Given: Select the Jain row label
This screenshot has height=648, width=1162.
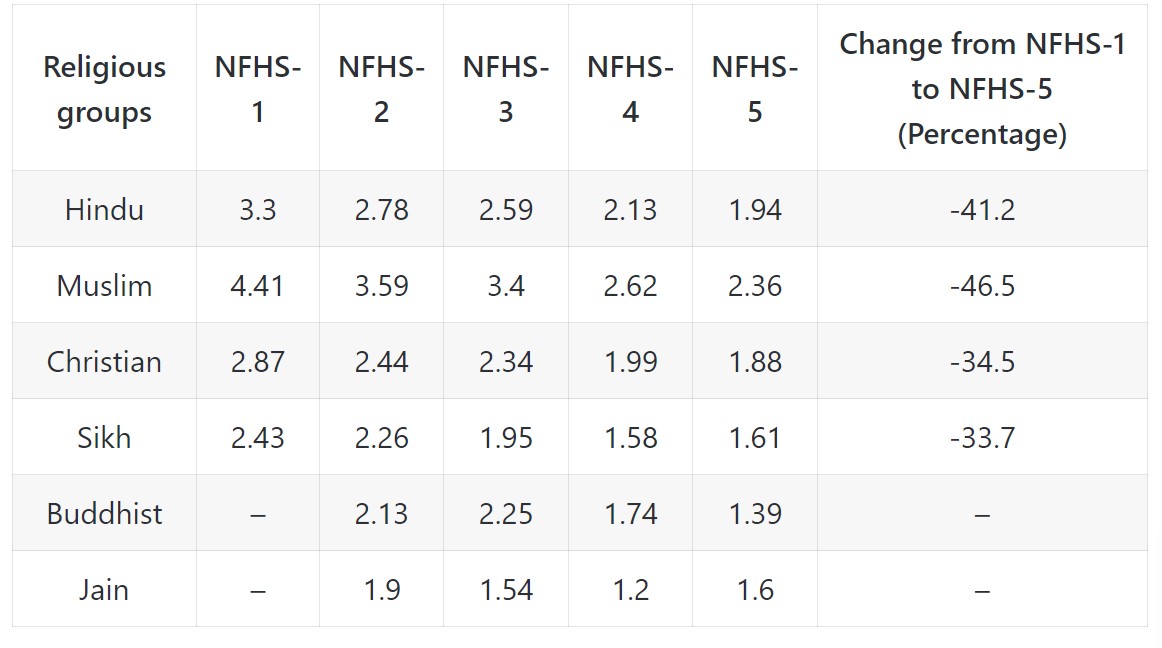Looking at the screenshot, I should point(104,590).
